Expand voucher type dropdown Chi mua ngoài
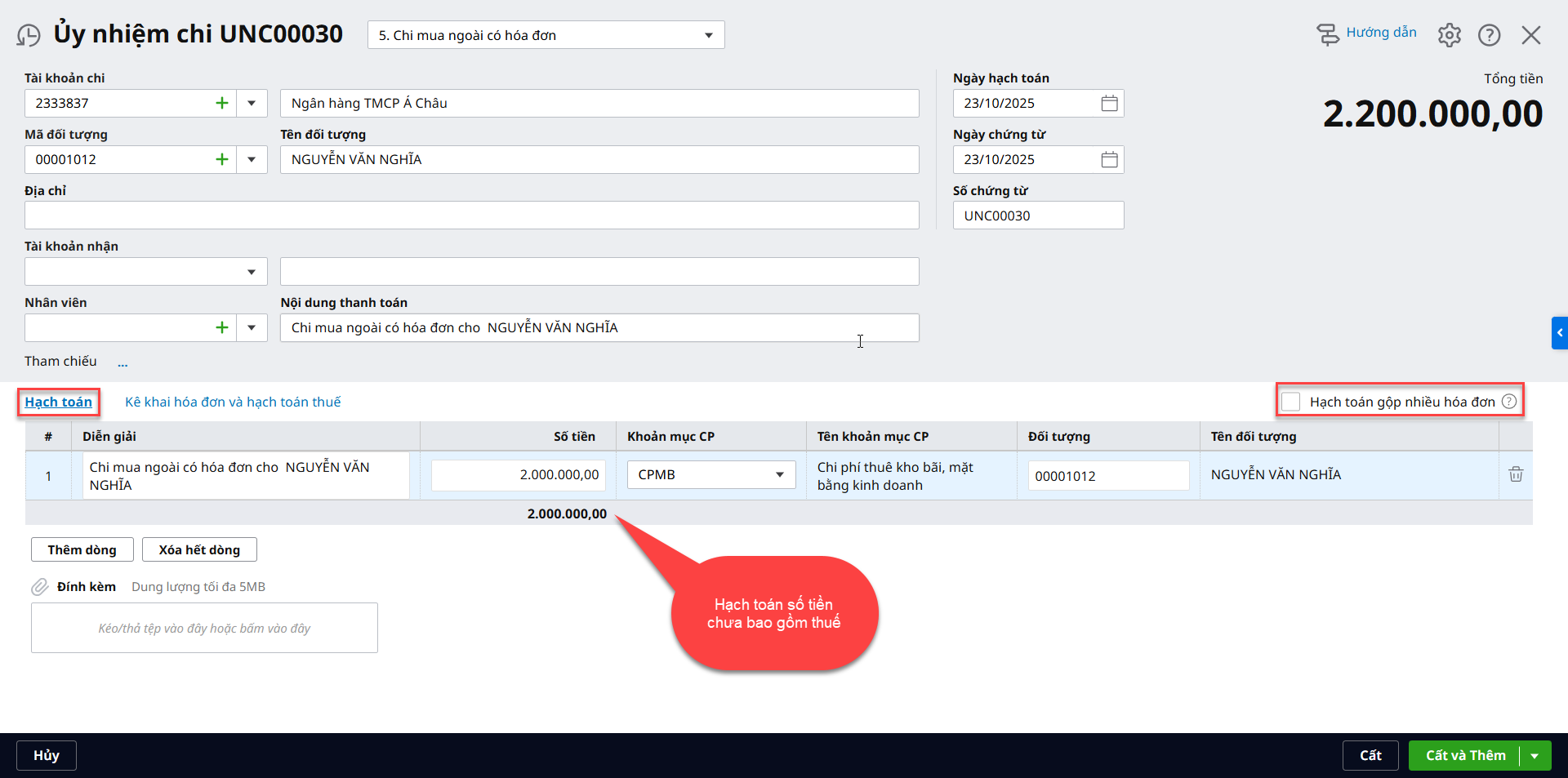Image resolution: width=1568 pixels, height=778 pixels. (x=708, y=35)
